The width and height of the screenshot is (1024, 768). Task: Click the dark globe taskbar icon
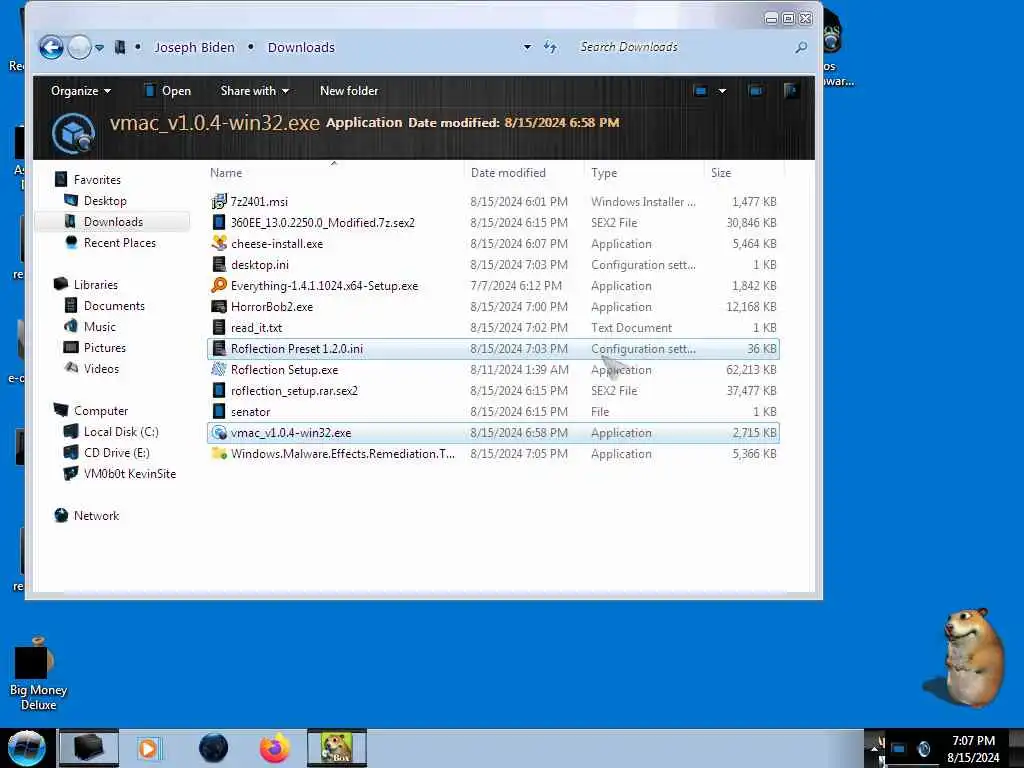pos(214,748)
